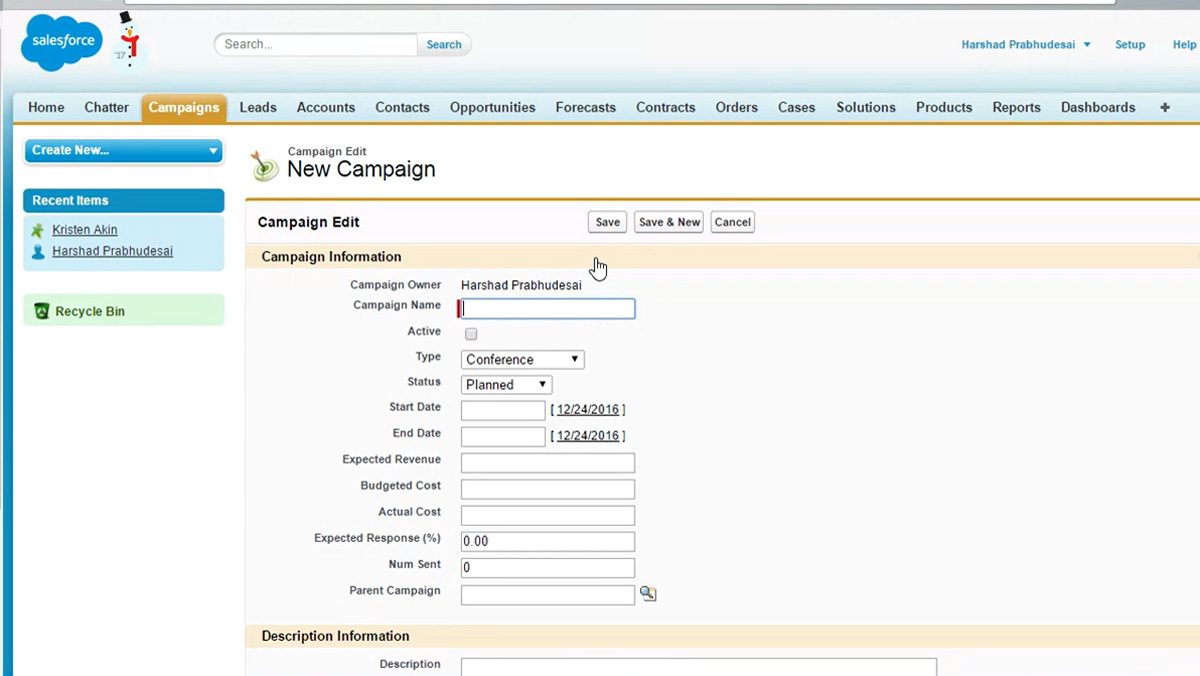Image resolution: width=1200 pixels, height=676 pixels.
Task: Open the Parent Campaign lookup magnifier
Action: [x=648, y=593]
